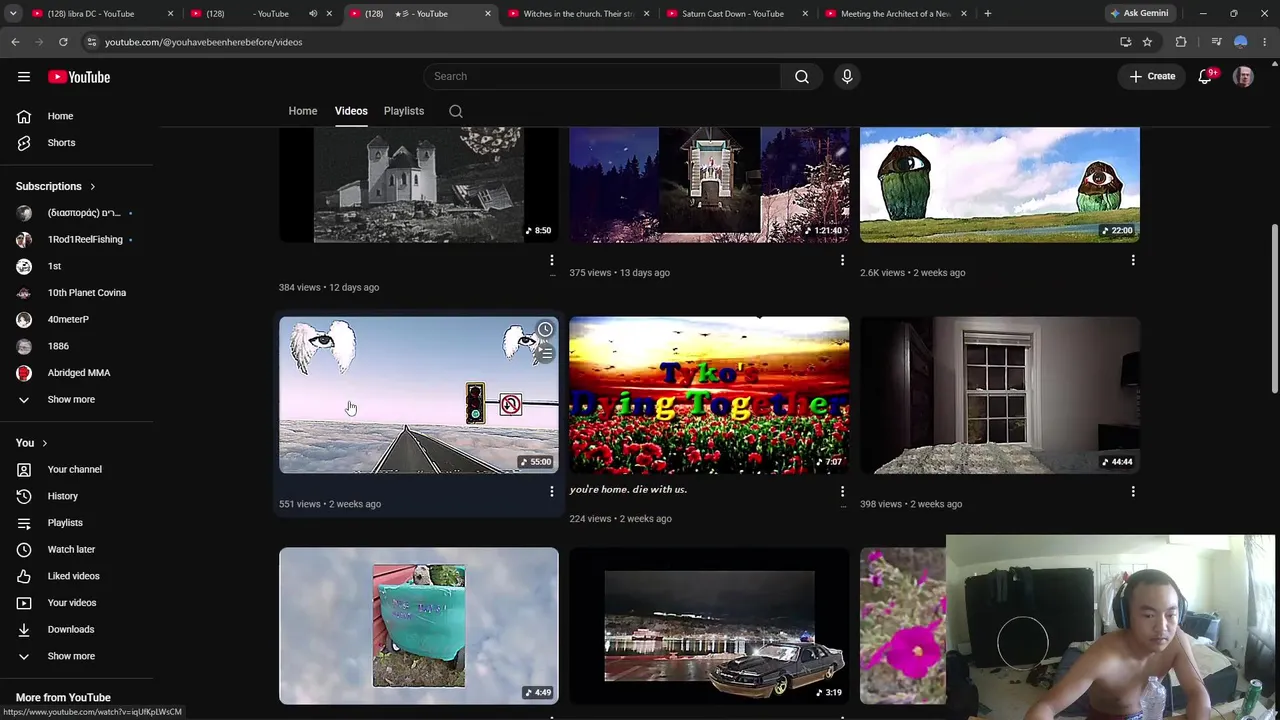Open the browser extensions puzzle icon
Viewport: 1280px width, 720px height.
click(1181, 42)
